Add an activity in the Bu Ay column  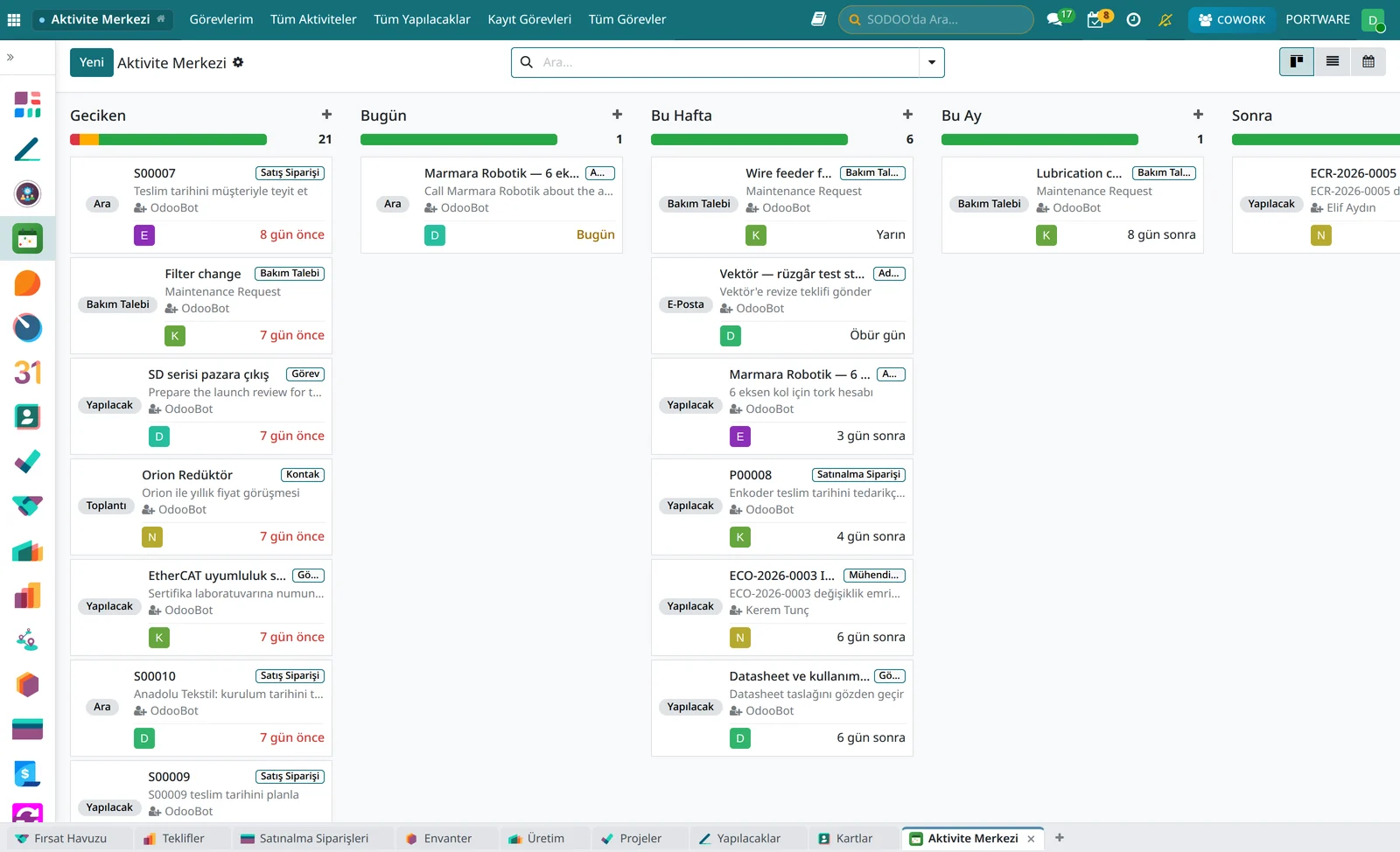point(1198,115)
